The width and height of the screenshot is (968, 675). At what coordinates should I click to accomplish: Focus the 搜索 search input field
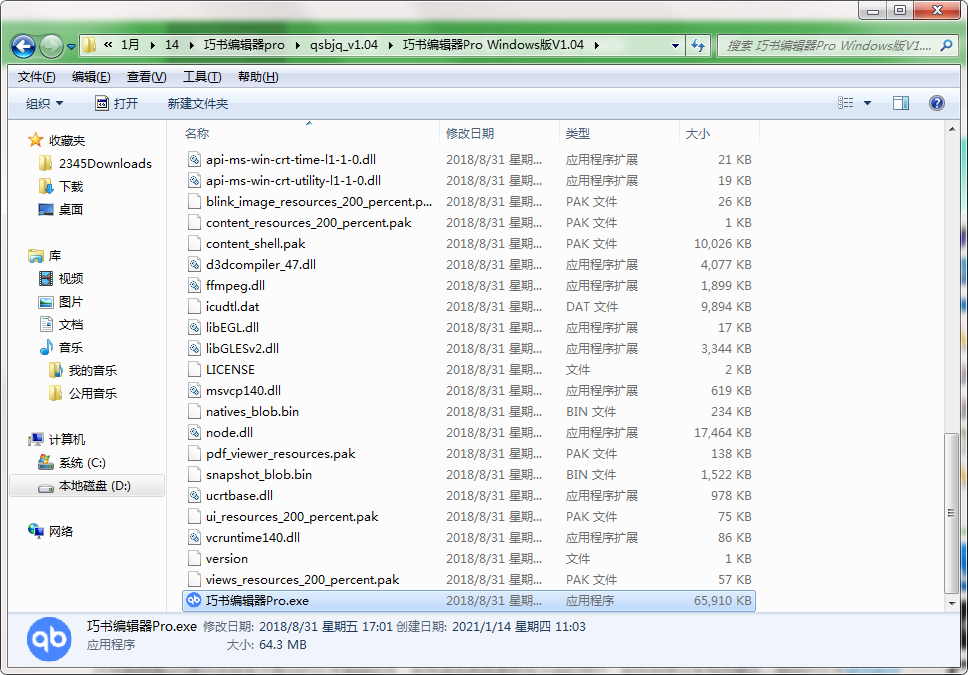[829, 45]
